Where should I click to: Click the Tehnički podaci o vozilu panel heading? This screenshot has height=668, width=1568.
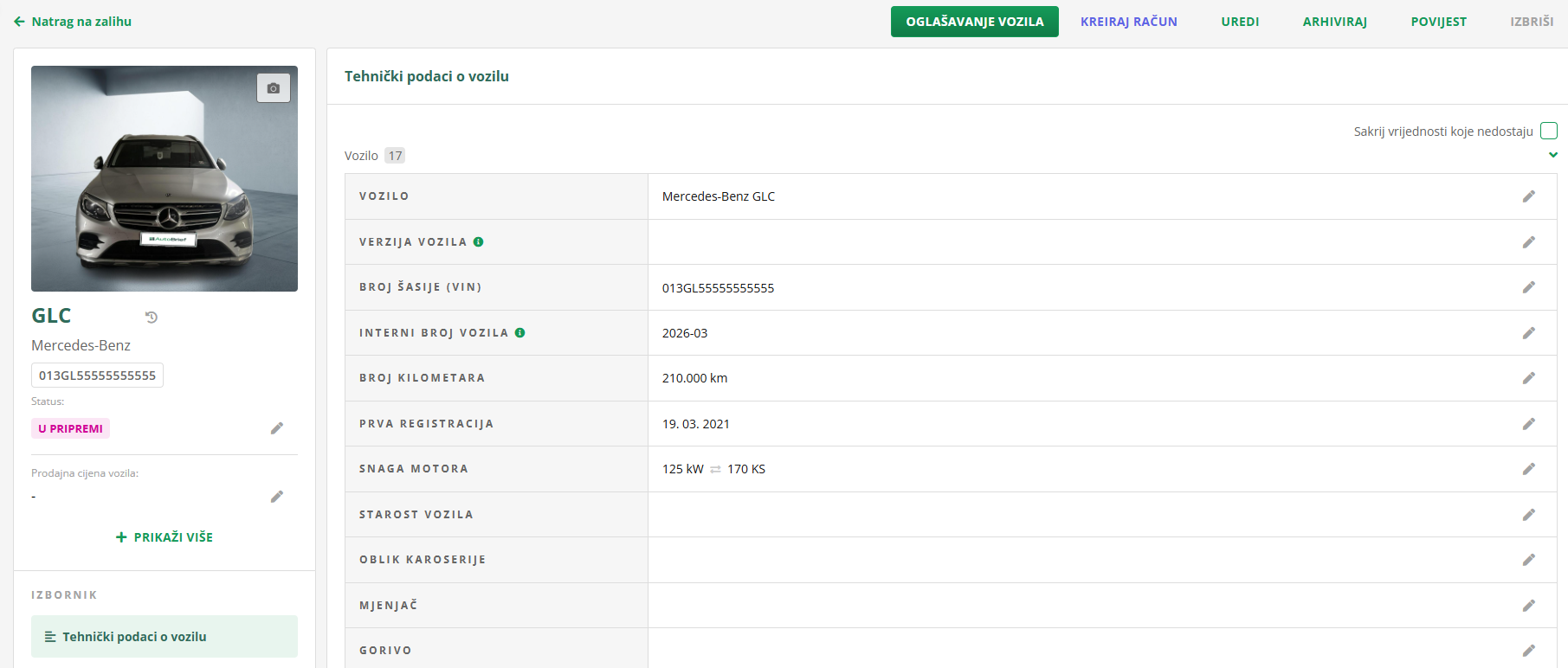427,76
